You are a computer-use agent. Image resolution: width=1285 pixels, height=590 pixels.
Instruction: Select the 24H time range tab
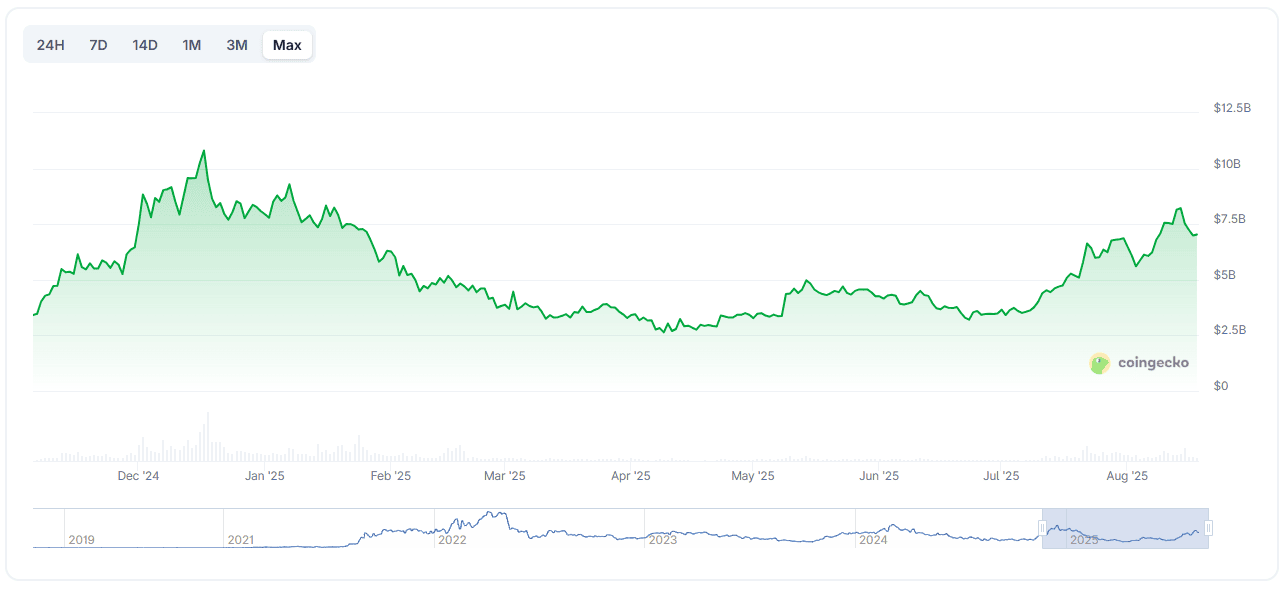51,45
